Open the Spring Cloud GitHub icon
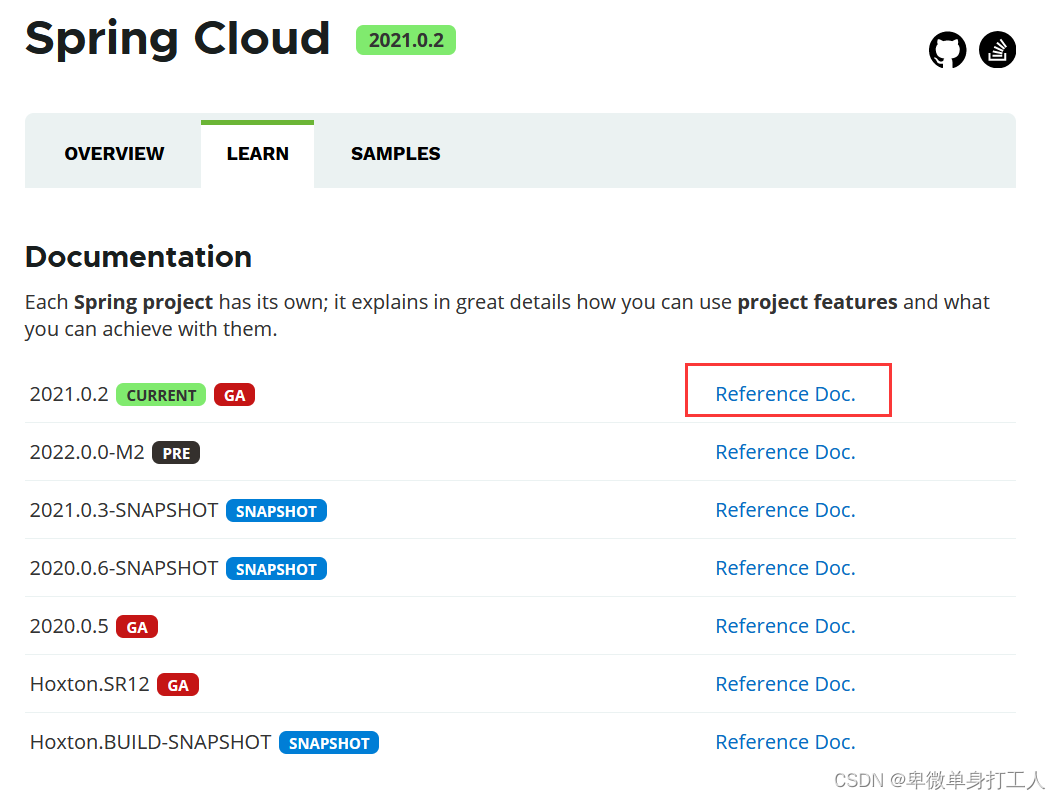The width and height of the screenshot is (1061, 800). 947,49
